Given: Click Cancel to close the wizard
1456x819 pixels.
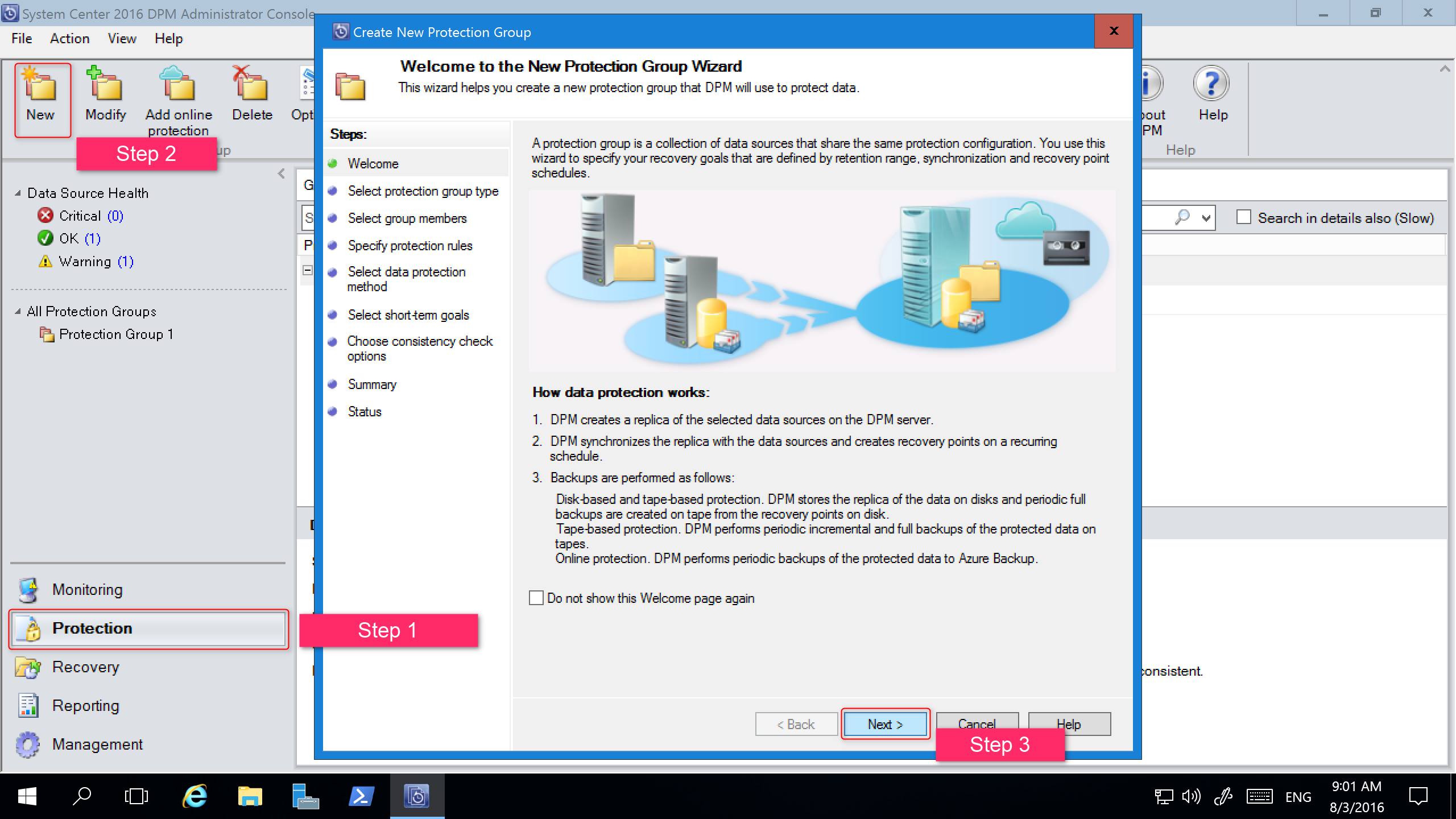Looking at the screenshot, I should [x=975, y=723].
